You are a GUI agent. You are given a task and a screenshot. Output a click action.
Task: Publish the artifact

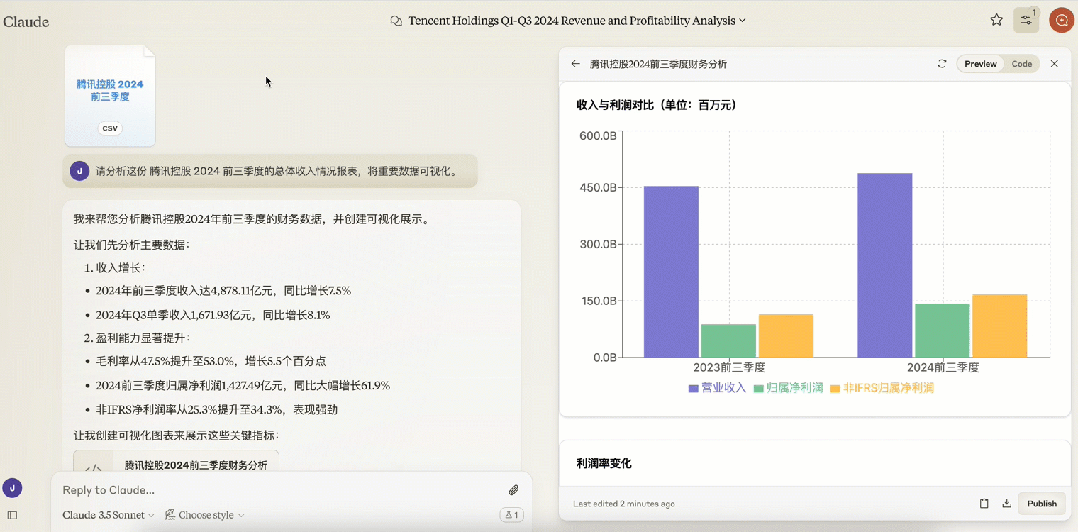[x=1042, y=503]
